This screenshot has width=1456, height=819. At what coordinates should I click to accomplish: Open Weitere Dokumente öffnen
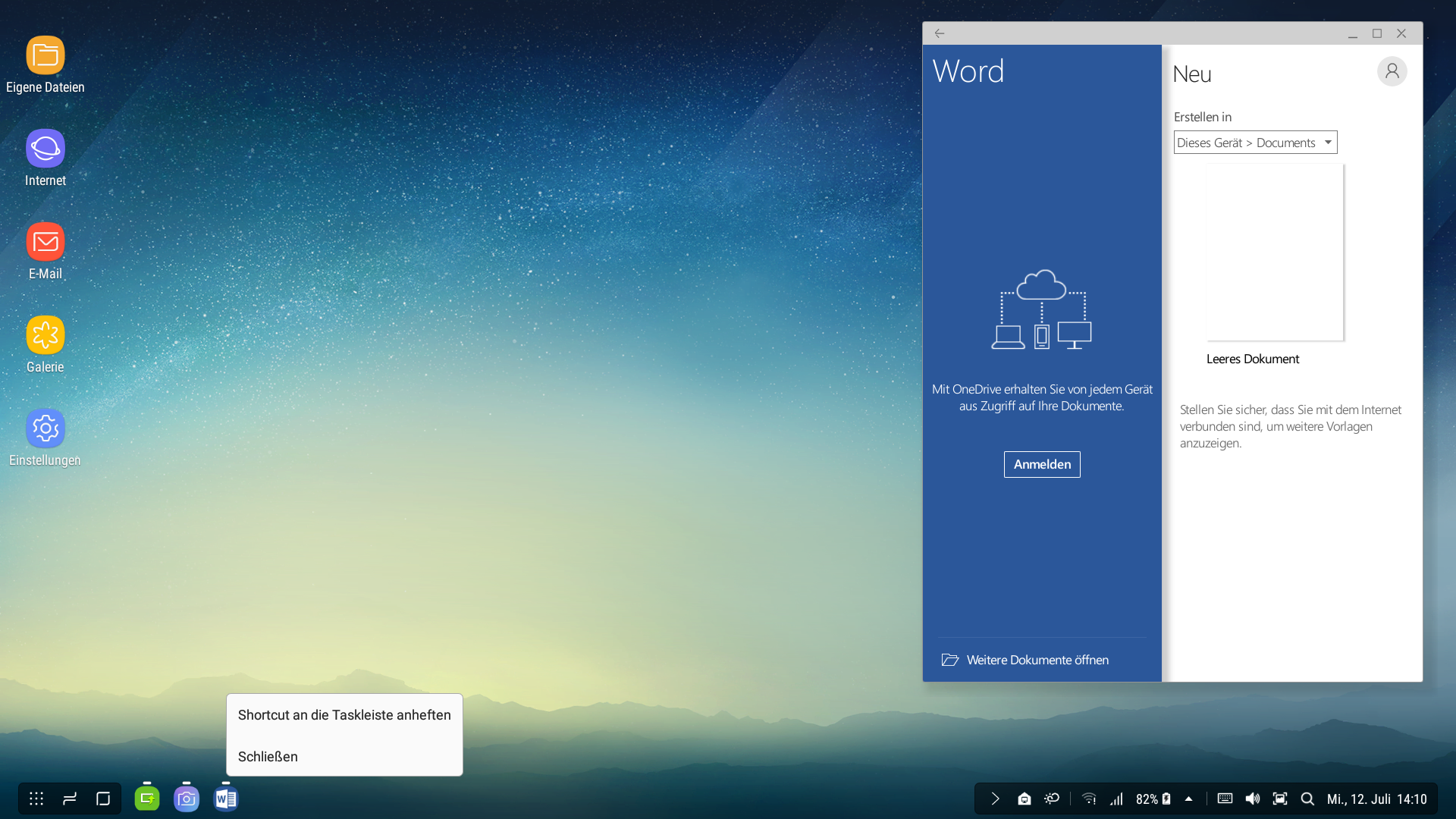pos(1025,660)
